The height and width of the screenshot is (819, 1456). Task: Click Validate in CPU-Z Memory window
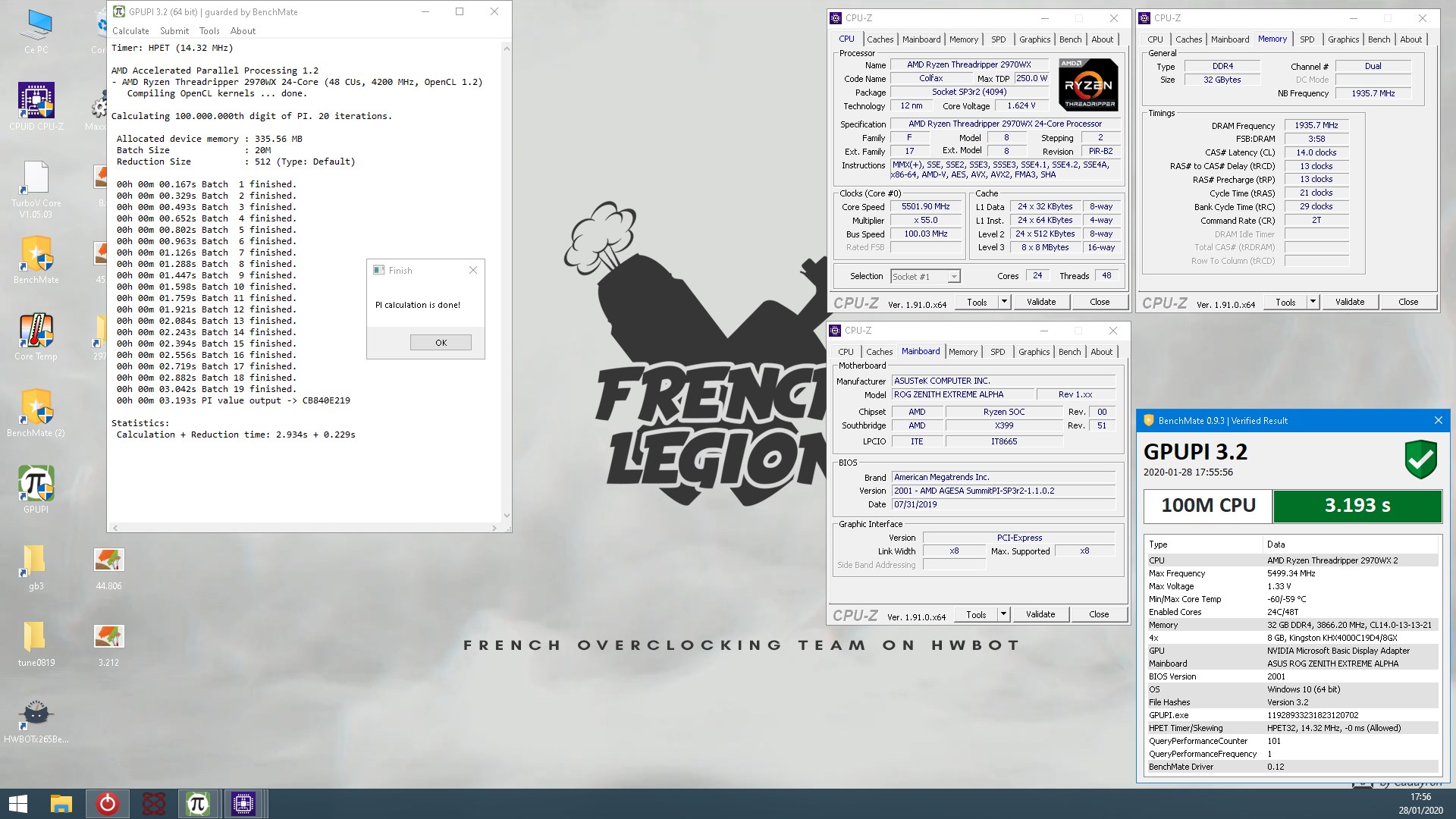1349,302
